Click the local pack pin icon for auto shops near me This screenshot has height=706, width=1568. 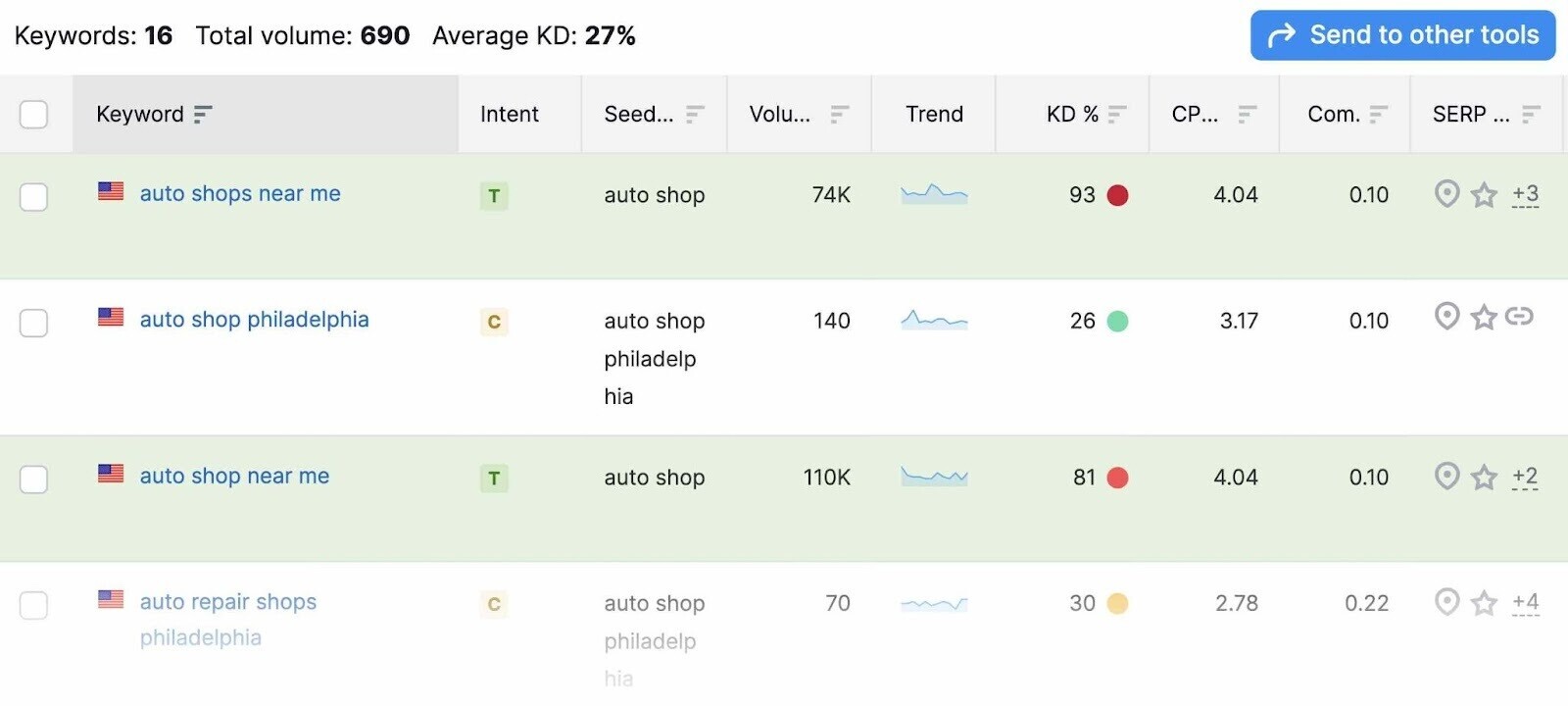pyautogui.click(x=1446, y=193)
